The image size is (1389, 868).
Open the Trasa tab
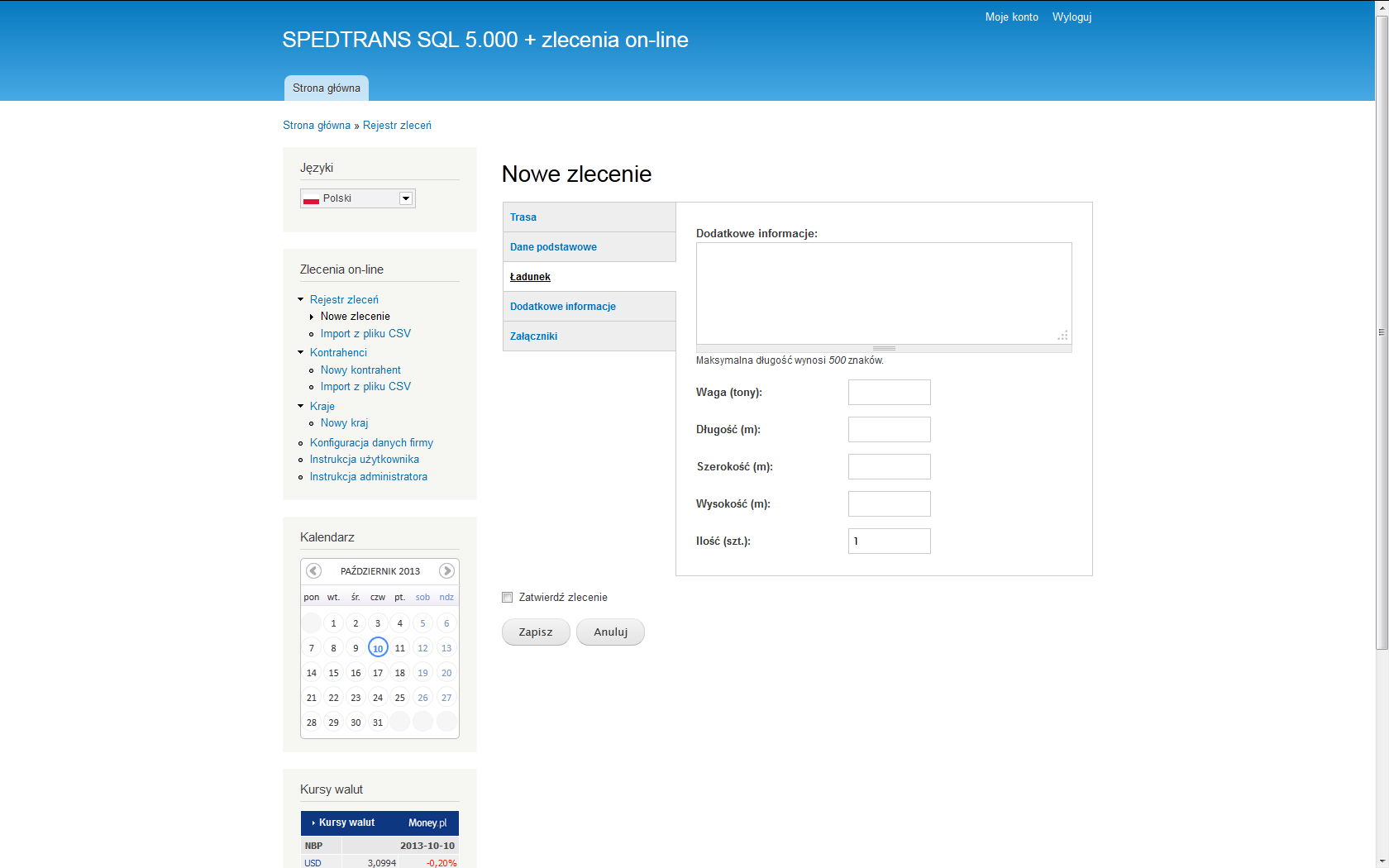589,217
